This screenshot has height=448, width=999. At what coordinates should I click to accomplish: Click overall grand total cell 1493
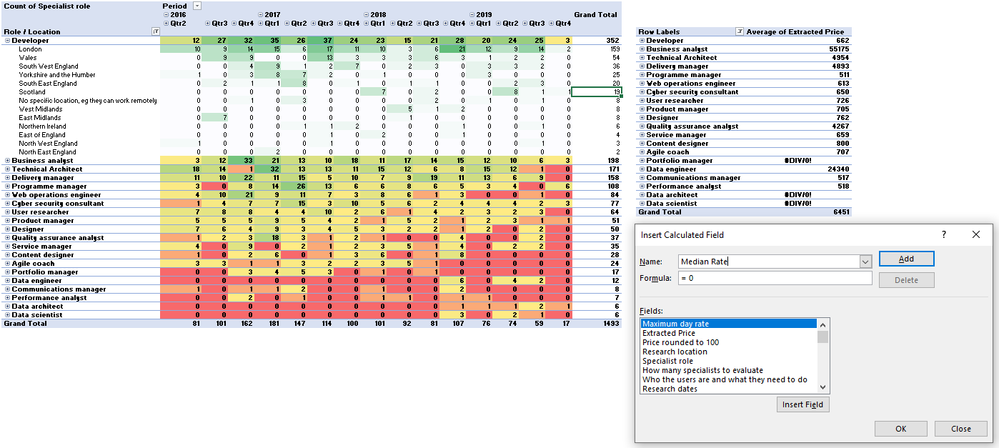click(596, 324)
